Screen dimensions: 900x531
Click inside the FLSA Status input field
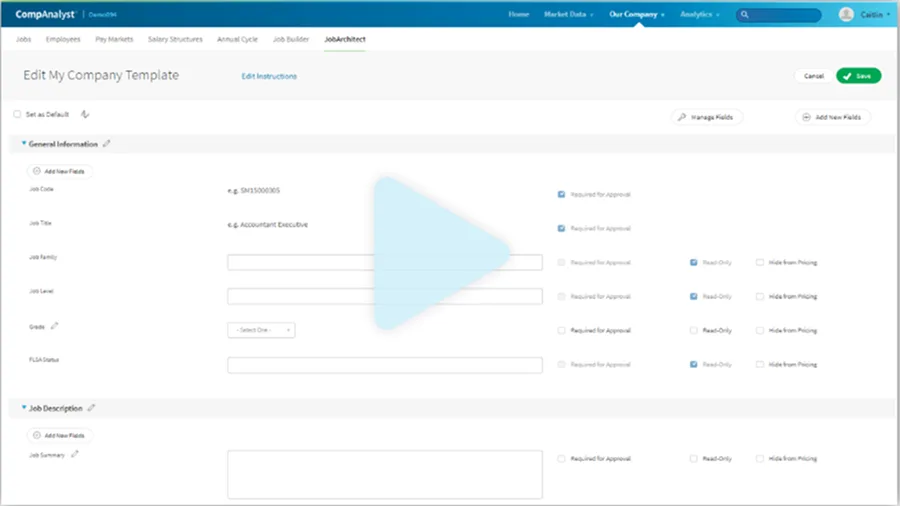click(385, 365)
